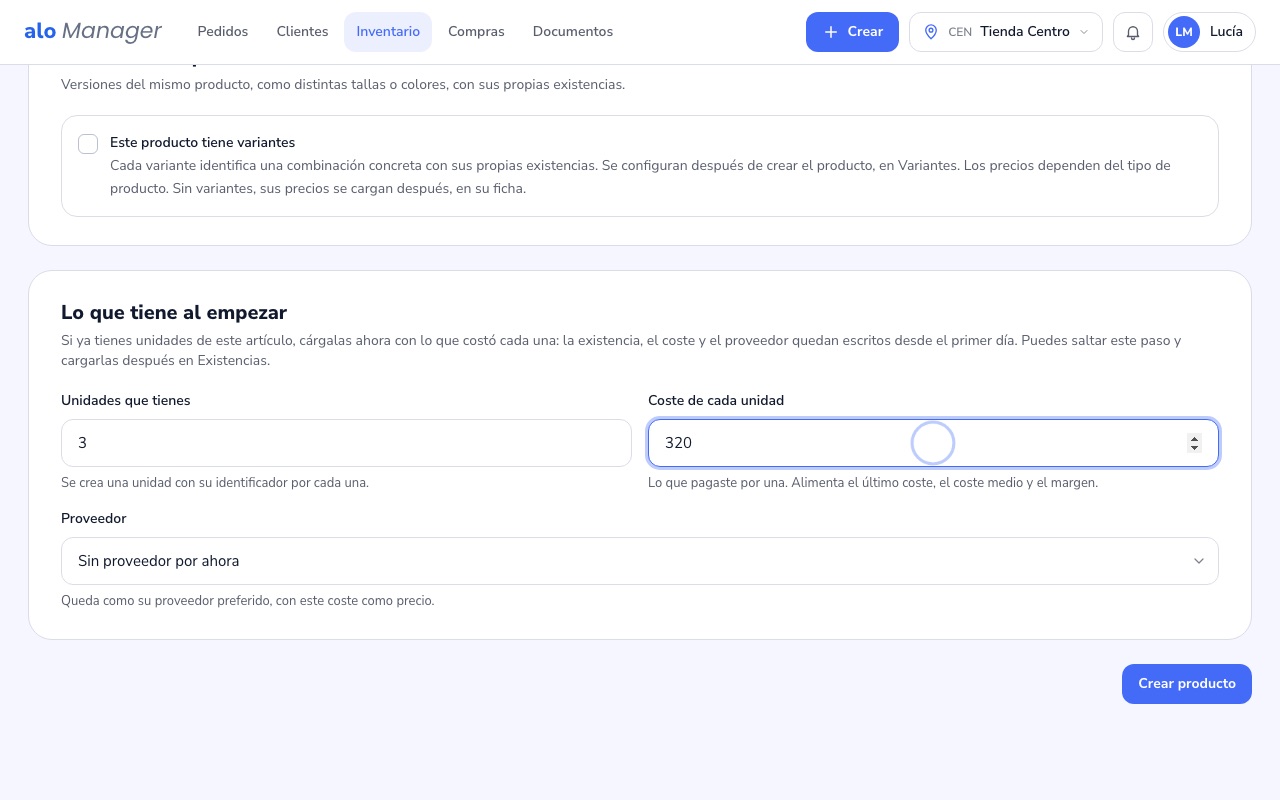Go to the Pedidos section
This screenshot has height=800, width=1280.
[223, 32]
